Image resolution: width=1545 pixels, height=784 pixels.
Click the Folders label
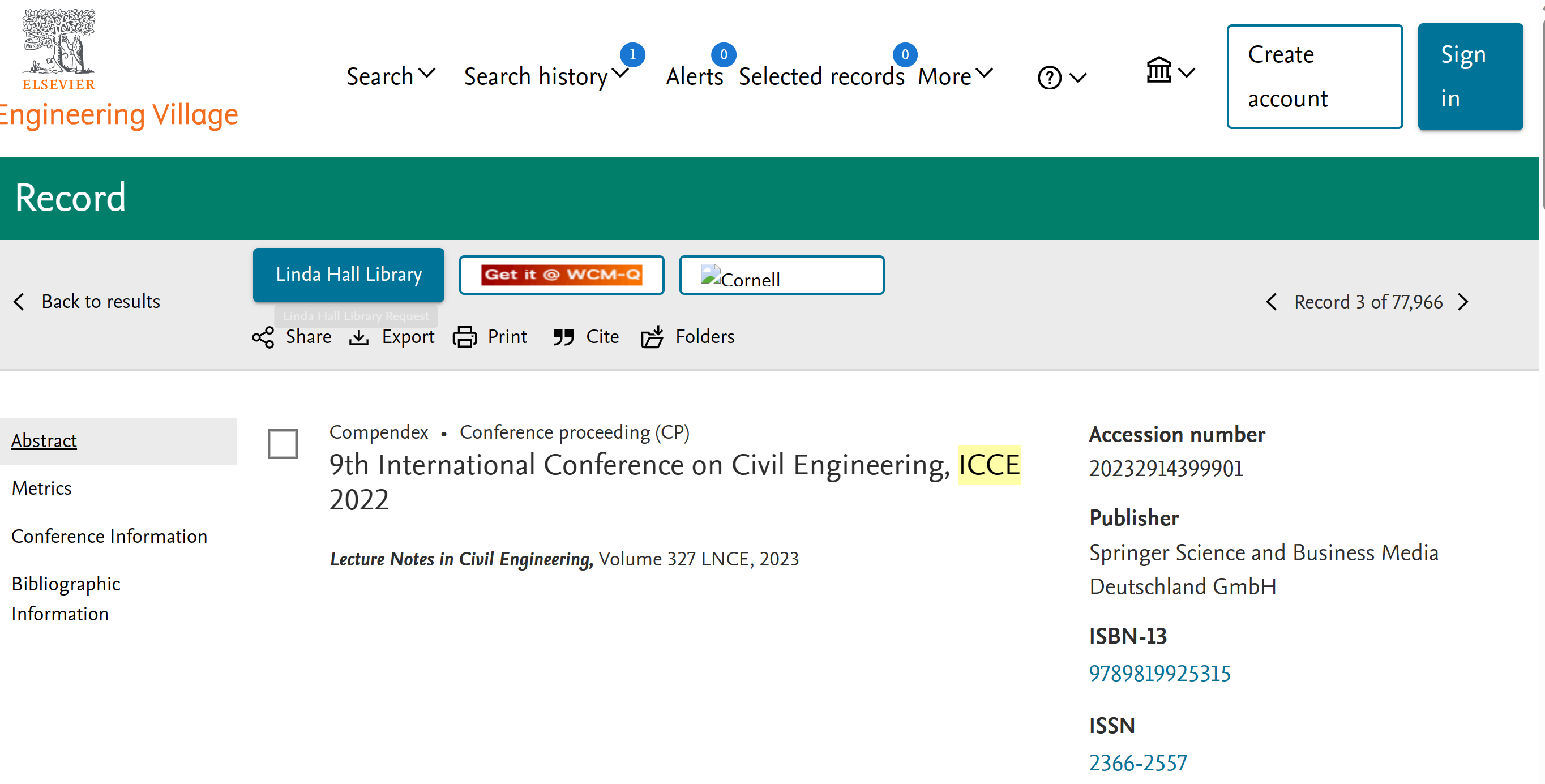(705, 336)
